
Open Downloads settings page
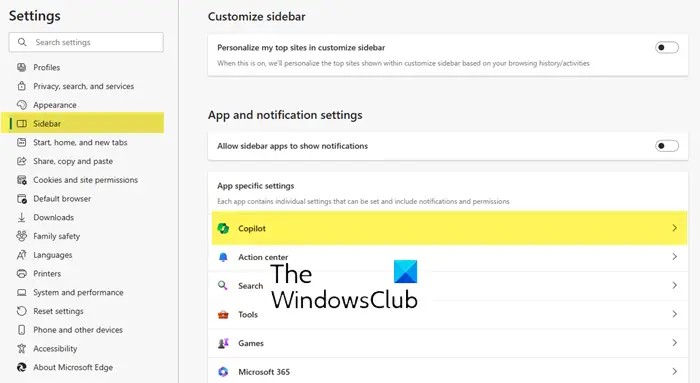coord(54,217)
